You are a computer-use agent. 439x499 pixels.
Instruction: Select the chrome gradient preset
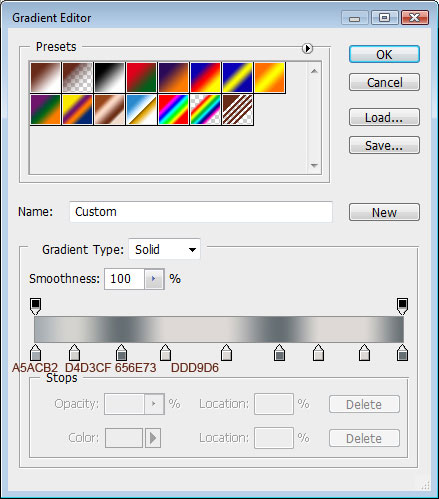141,110
